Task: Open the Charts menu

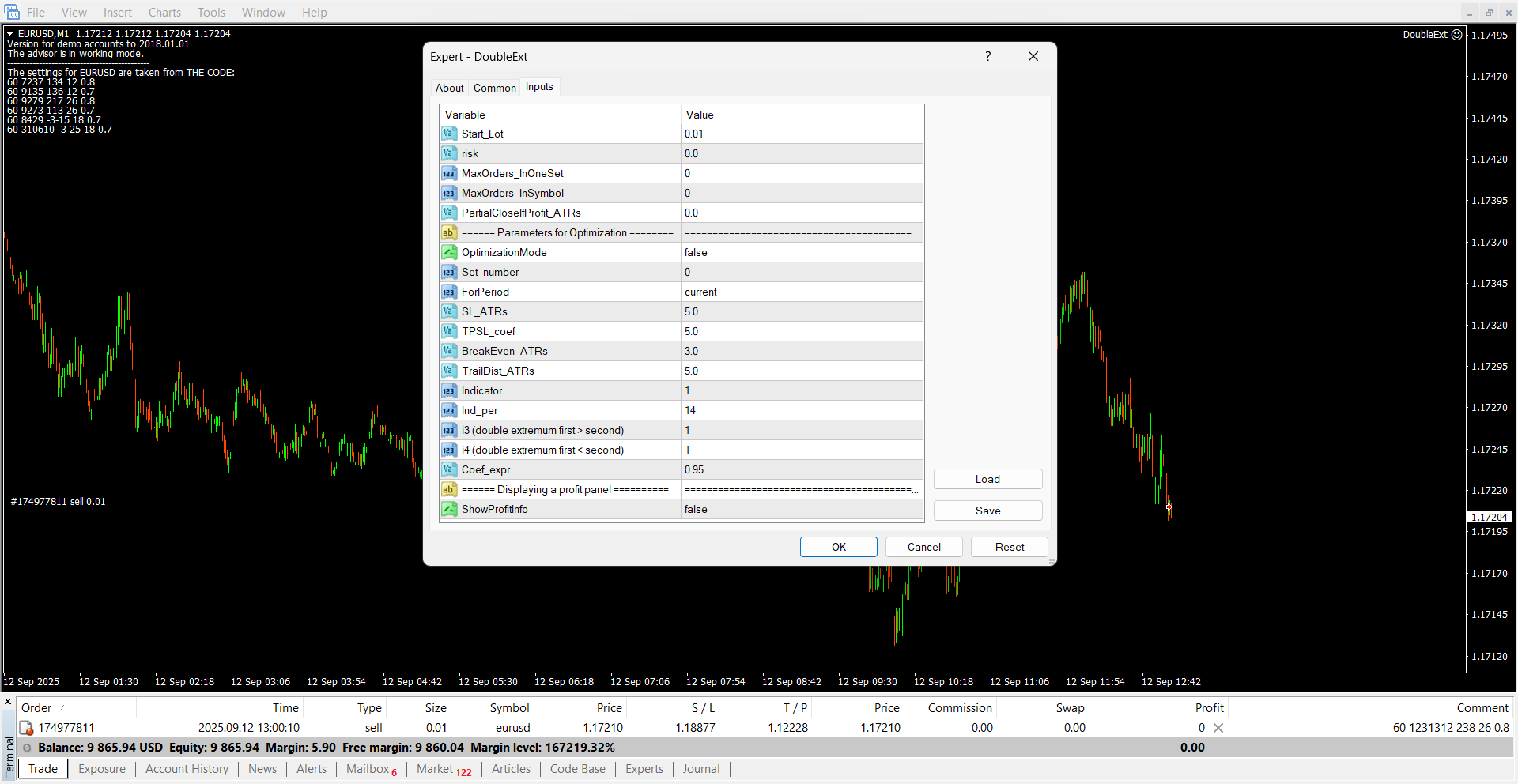Action: (164, 12)
